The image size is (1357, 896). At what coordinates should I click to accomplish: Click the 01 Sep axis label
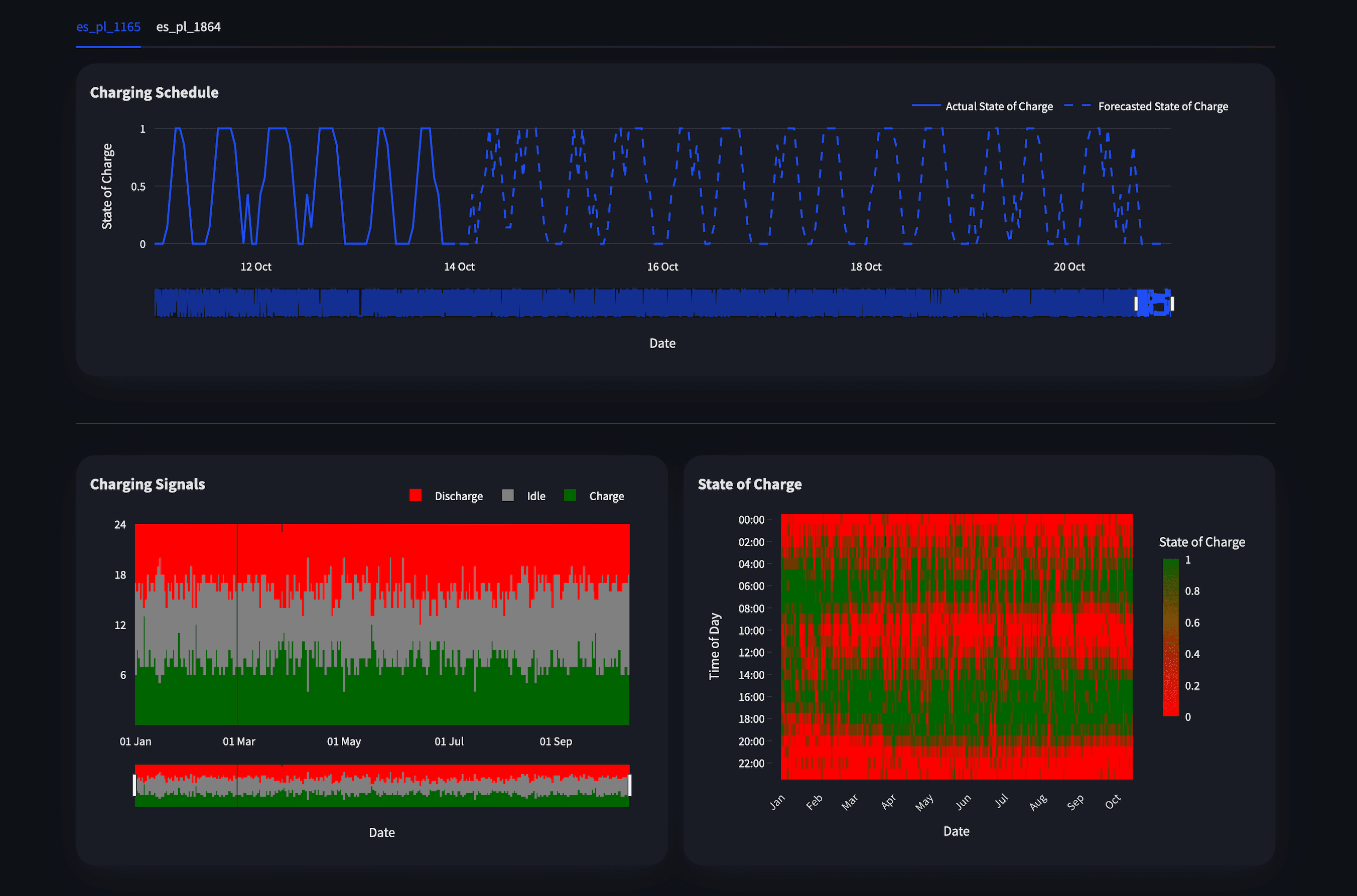point(556,741)
